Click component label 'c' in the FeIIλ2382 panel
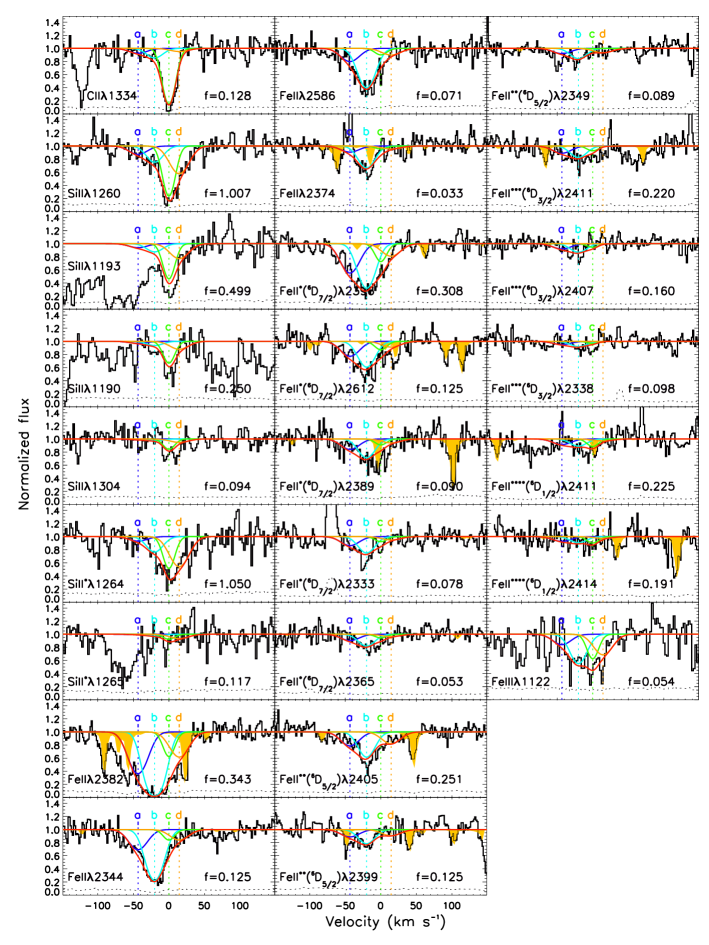Viewport: 709px width, 945px height. (168, 718)
